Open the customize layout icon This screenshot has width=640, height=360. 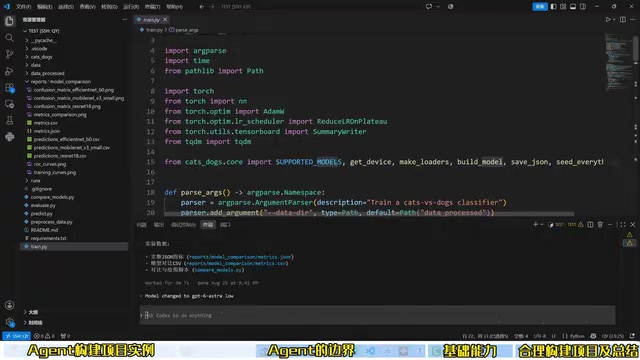[563, 7]
